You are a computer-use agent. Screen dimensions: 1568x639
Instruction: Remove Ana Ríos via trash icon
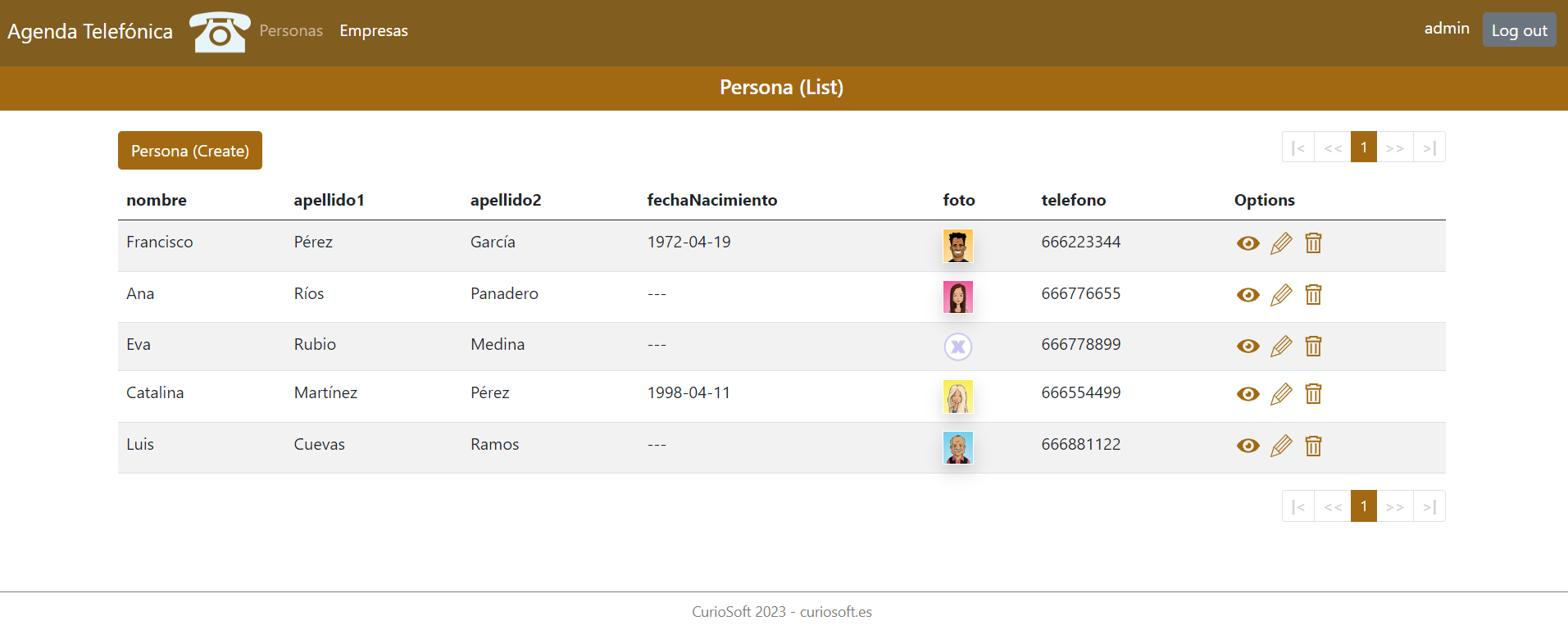pos(1313,295)
